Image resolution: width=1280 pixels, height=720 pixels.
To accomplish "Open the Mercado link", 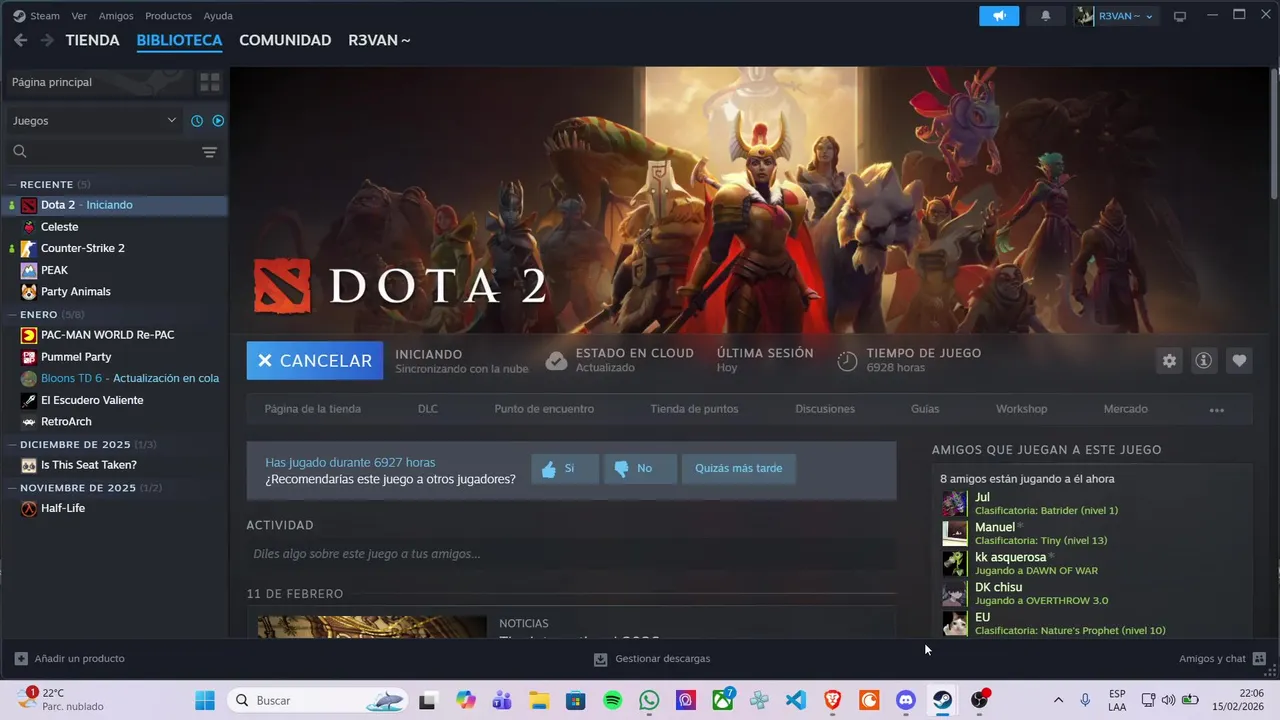I will point(1125,409).
